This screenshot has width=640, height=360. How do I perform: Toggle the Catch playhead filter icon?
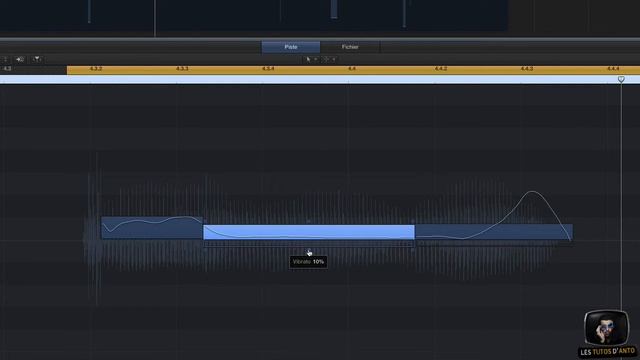[37, 60]
